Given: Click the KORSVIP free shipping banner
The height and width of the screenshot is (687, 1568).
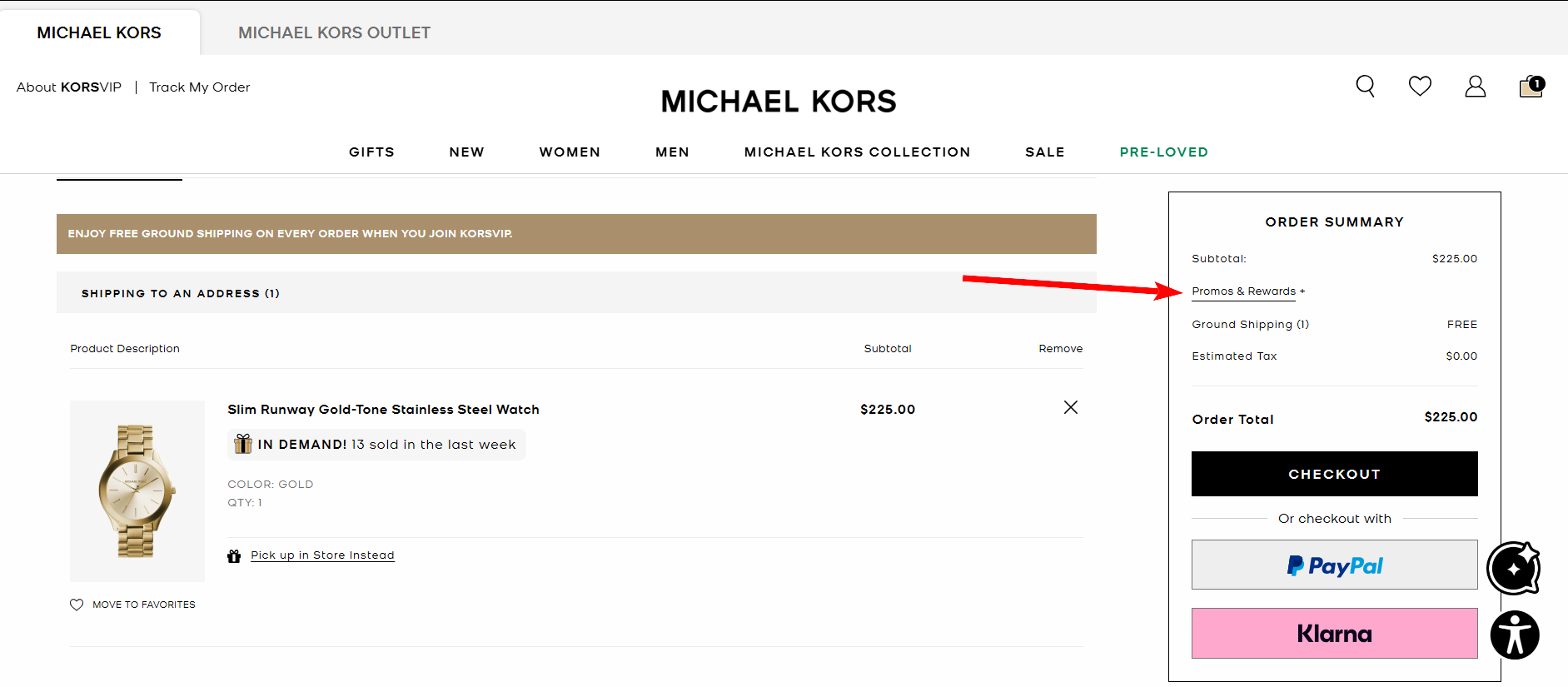Looking at the screenshot, I should click(576, 234).
